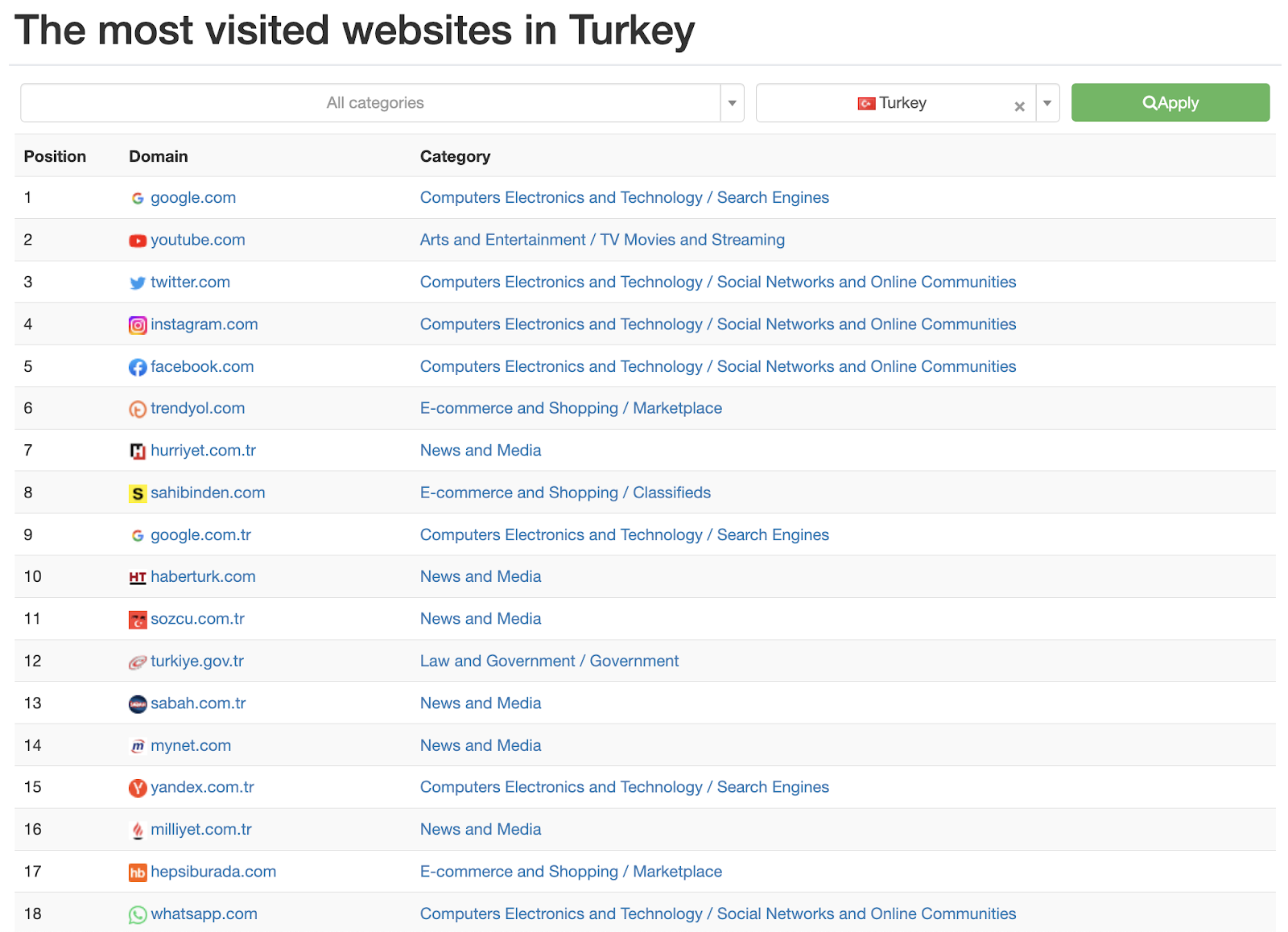
Task: Open the mynet.com domain link
Action: point(191,746)
